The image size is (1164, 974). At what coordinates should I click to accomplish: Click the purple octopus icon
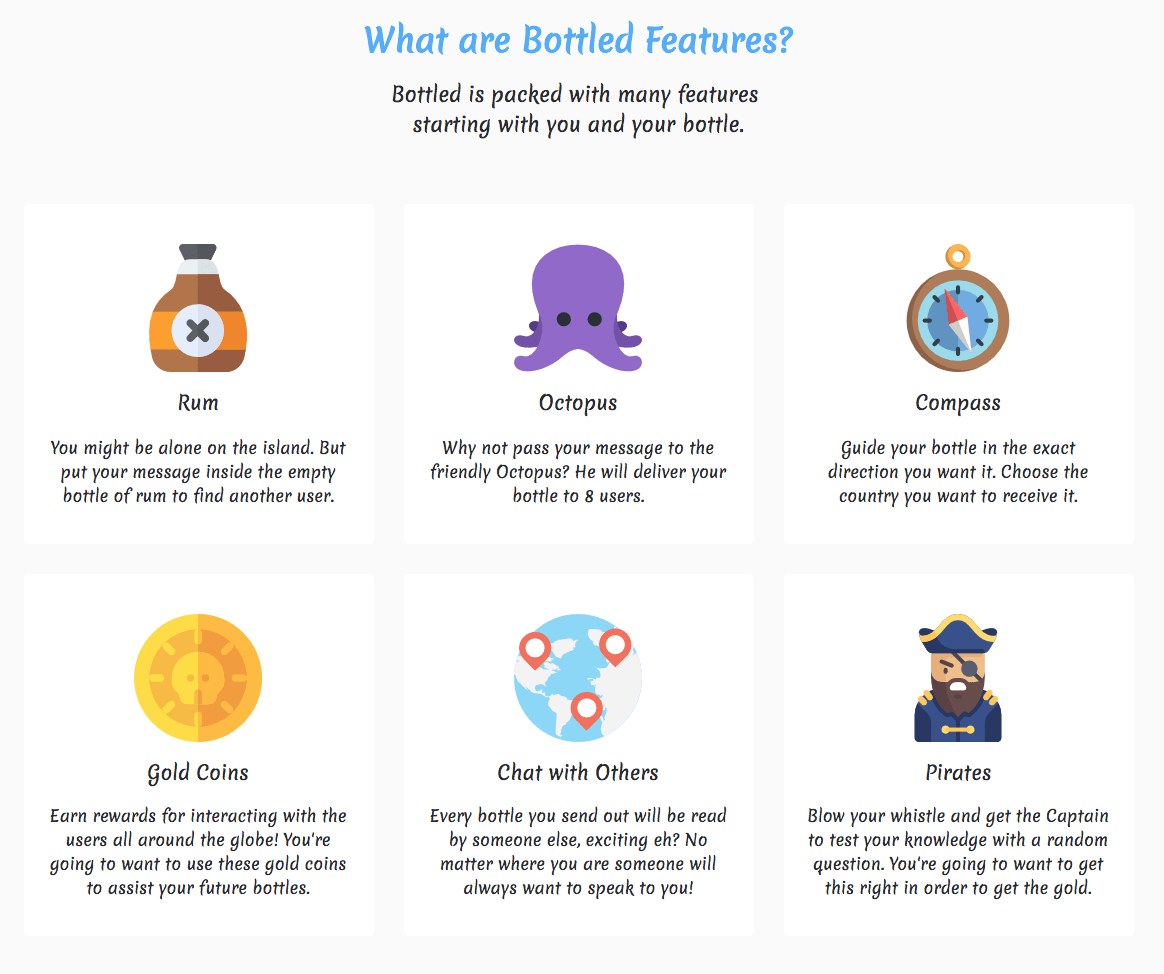[578, 307]
